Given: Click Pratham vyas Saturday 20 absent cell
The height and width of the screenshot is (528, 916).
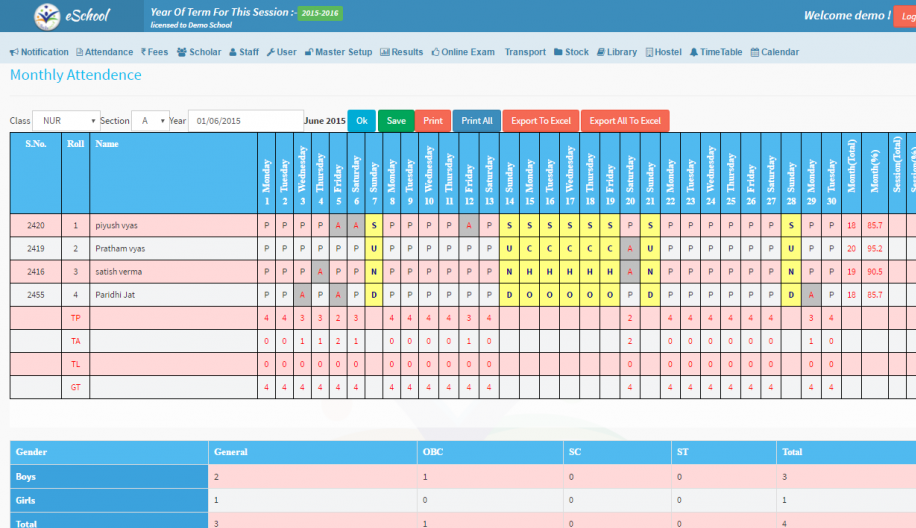Looking at the screenshot, I should (x=630, y=248).
